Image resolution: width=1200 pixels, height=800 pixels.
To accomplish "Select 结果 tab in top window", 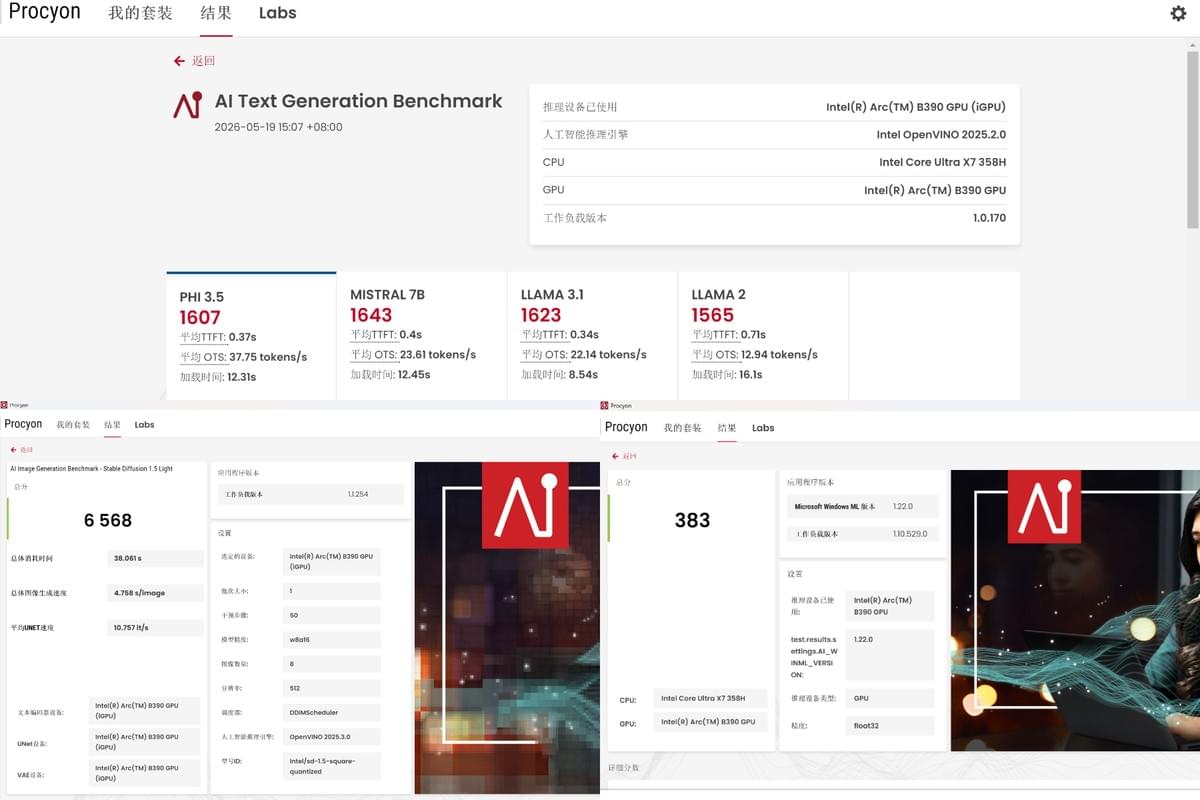I will [216, 14].
